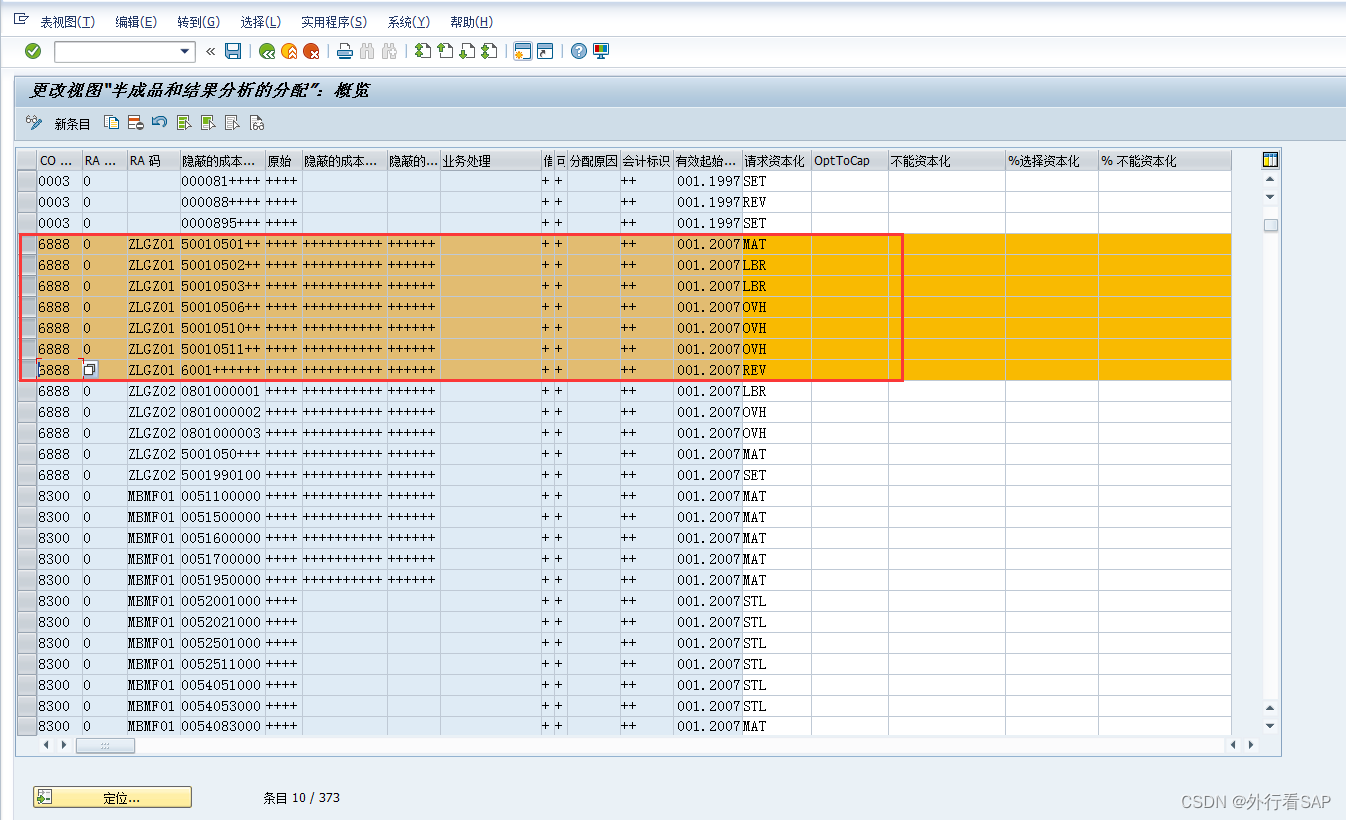
Task: Open the command field dropdown arrow
Action: click(185, 51)
